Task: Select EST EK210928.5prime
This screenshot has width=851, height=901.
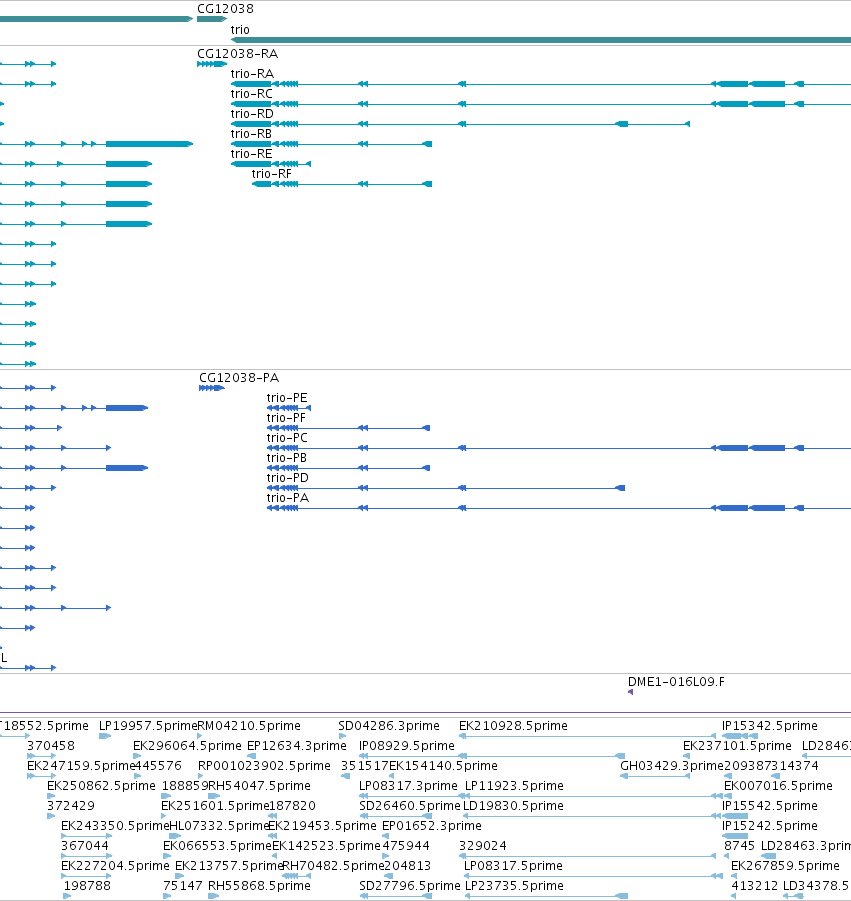Action: point(513,726)
